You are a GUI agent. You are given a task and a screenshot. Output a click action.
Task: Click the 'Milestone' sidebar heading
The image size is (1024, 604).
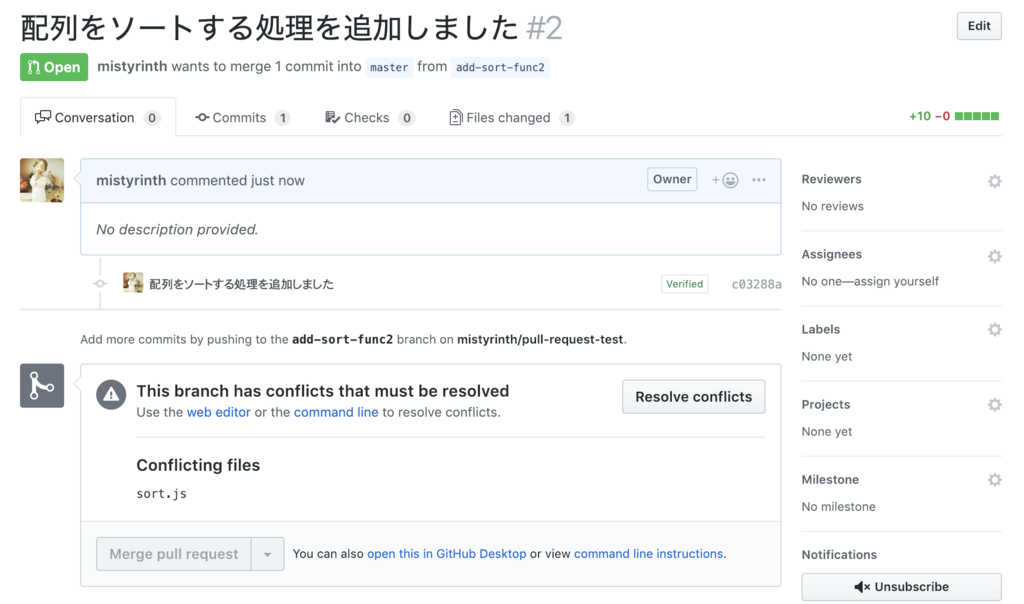830,479
